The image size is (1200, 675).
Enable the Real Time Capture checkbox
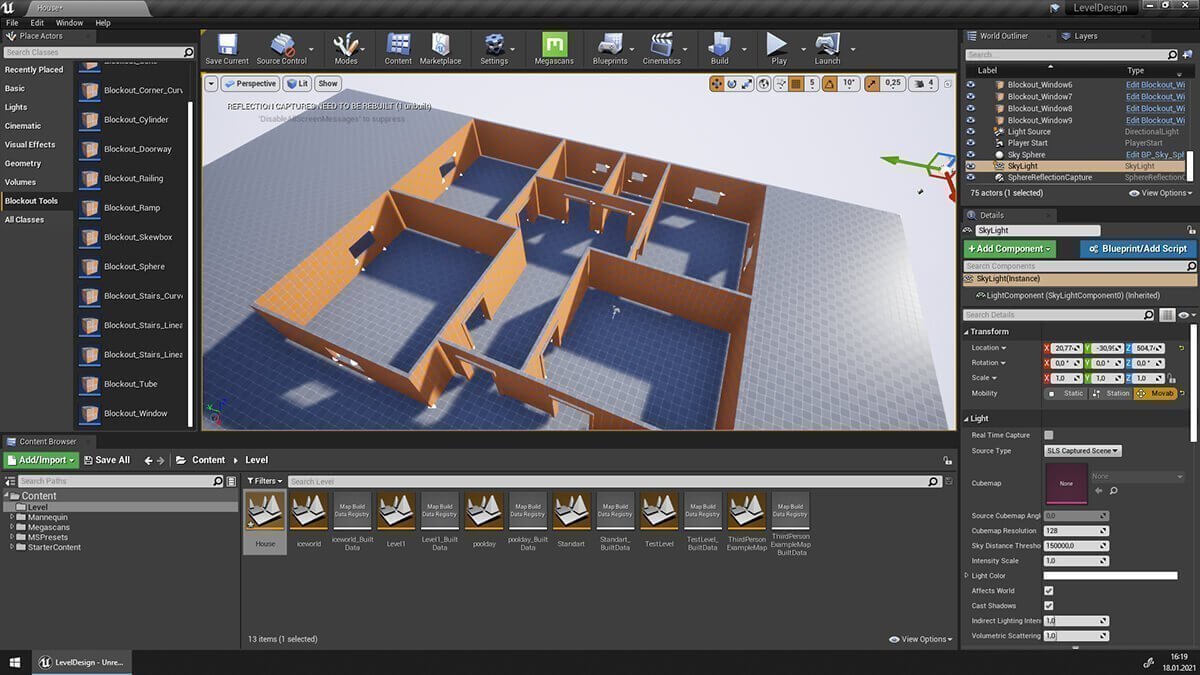[x=1049, y=435]
